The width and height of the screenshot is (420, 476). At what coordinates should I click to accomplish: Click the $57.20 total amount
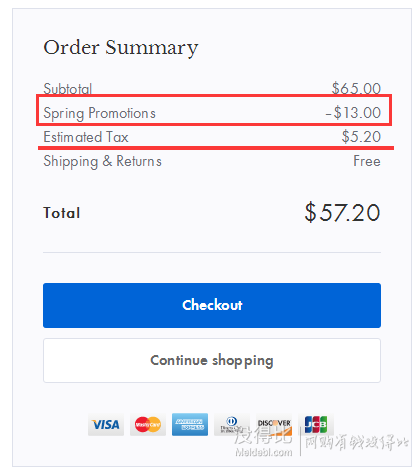[x=342, y=212]
